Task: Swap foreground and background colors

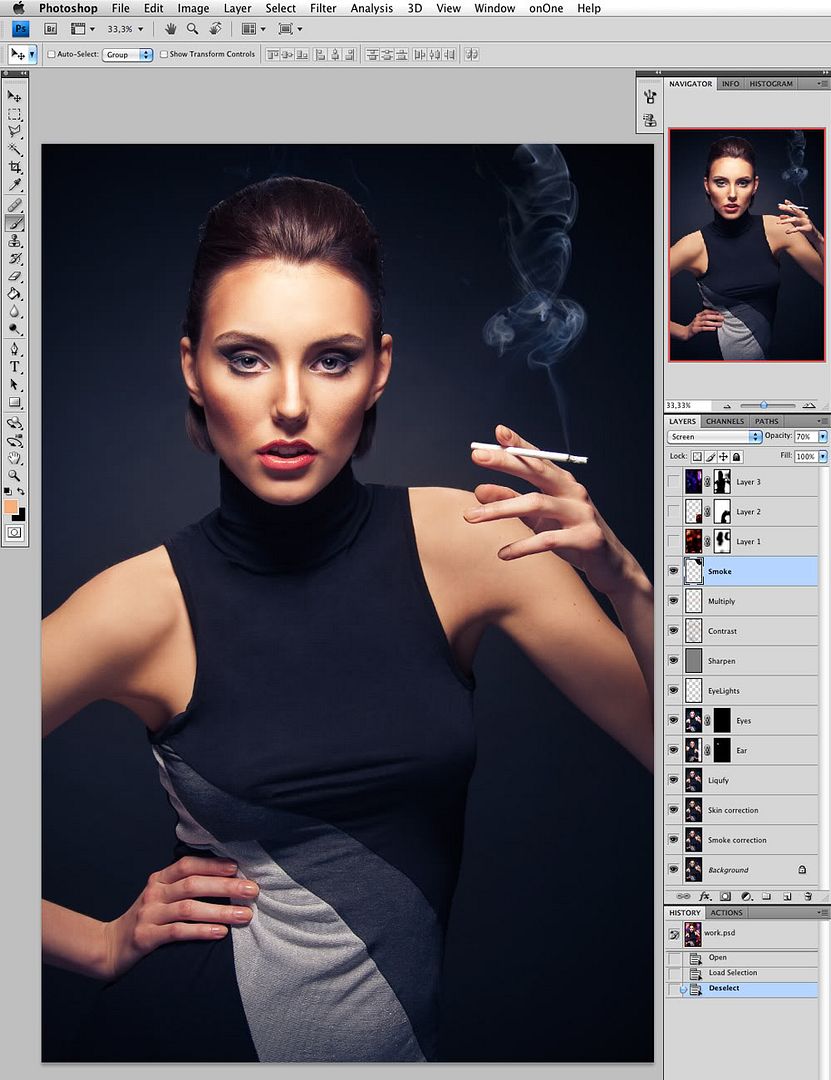Action: (21, 491)
